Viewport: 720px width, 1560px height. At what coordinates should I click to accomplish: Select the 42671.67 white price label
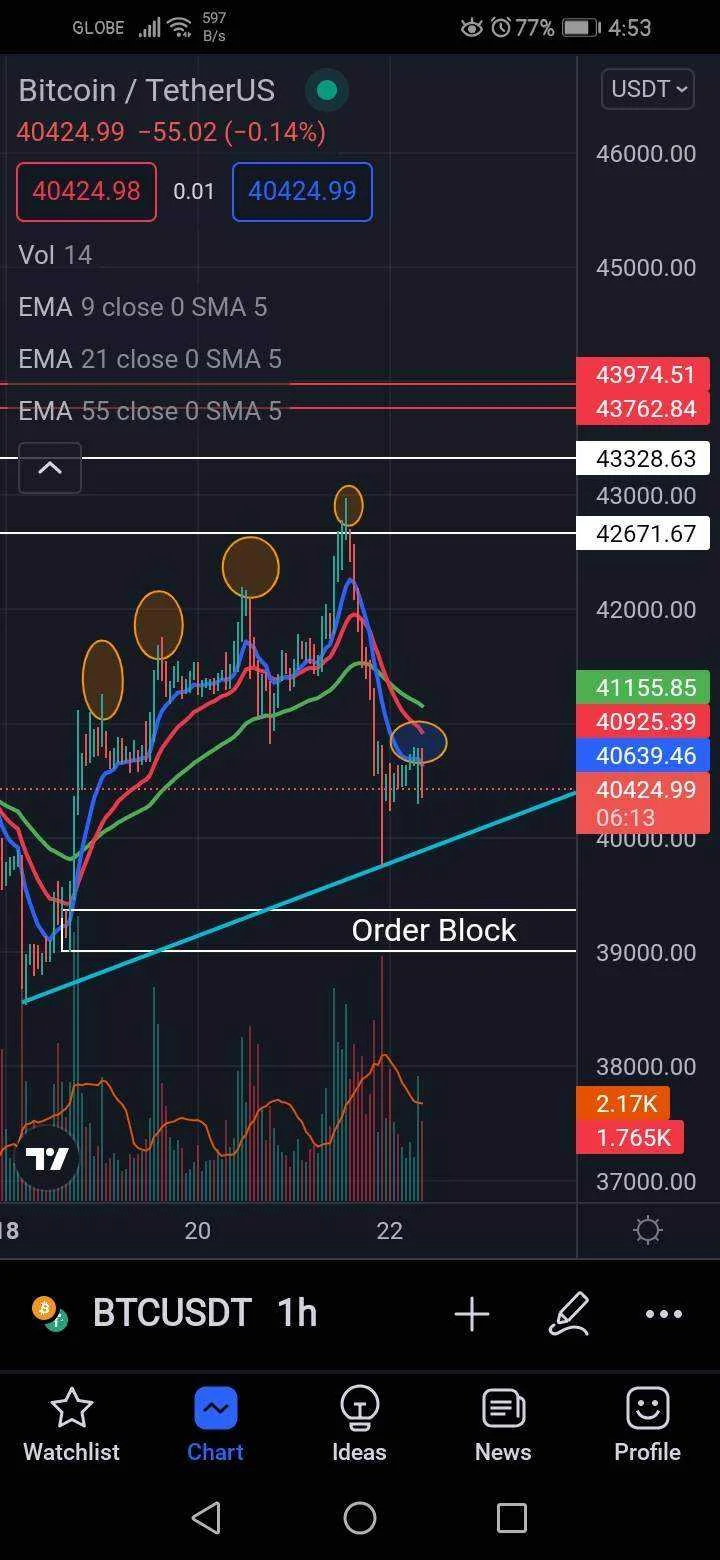(643, 534)
